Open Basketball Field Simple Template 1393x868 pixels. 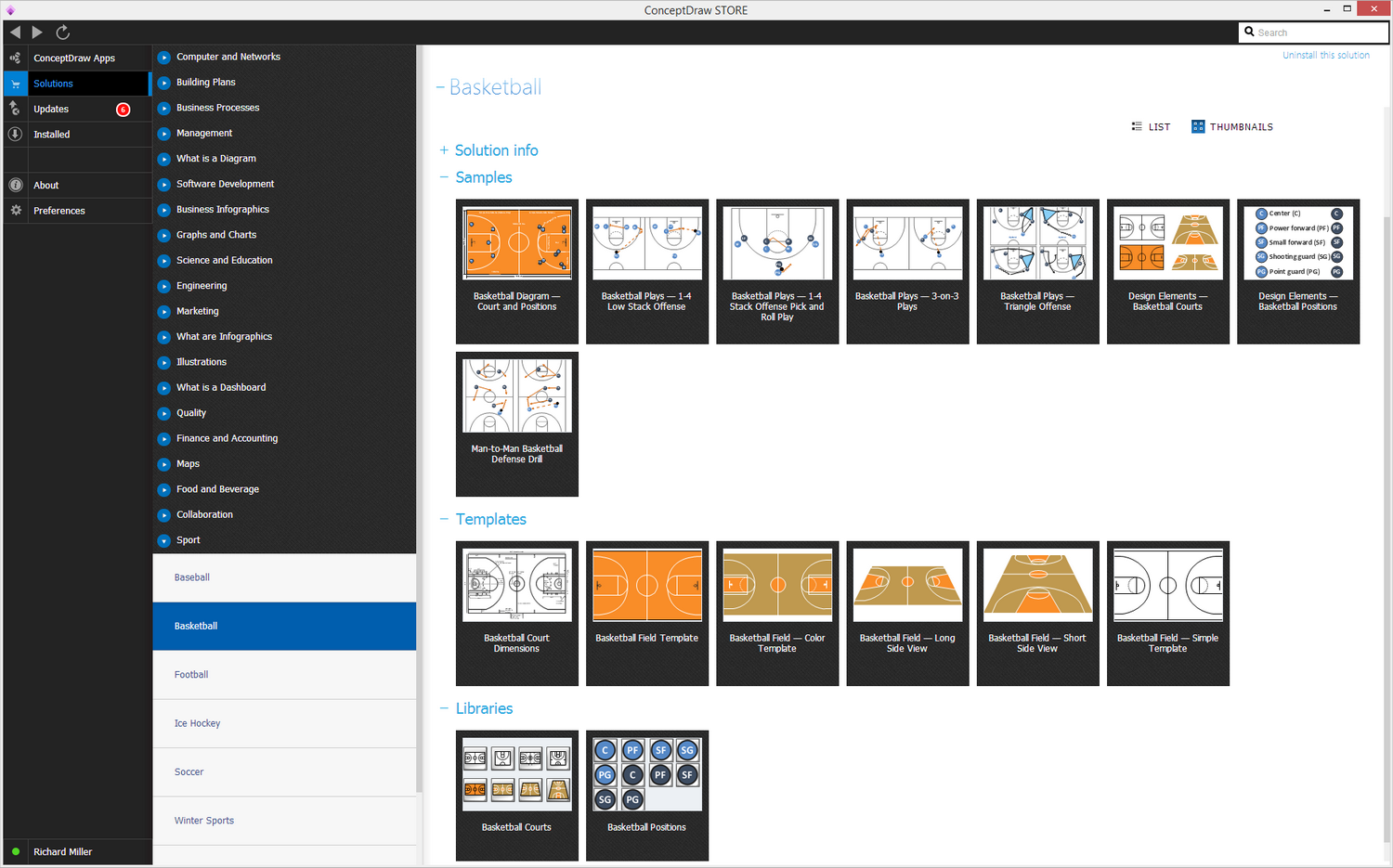pyautogui.click(x=1168, y=614)
